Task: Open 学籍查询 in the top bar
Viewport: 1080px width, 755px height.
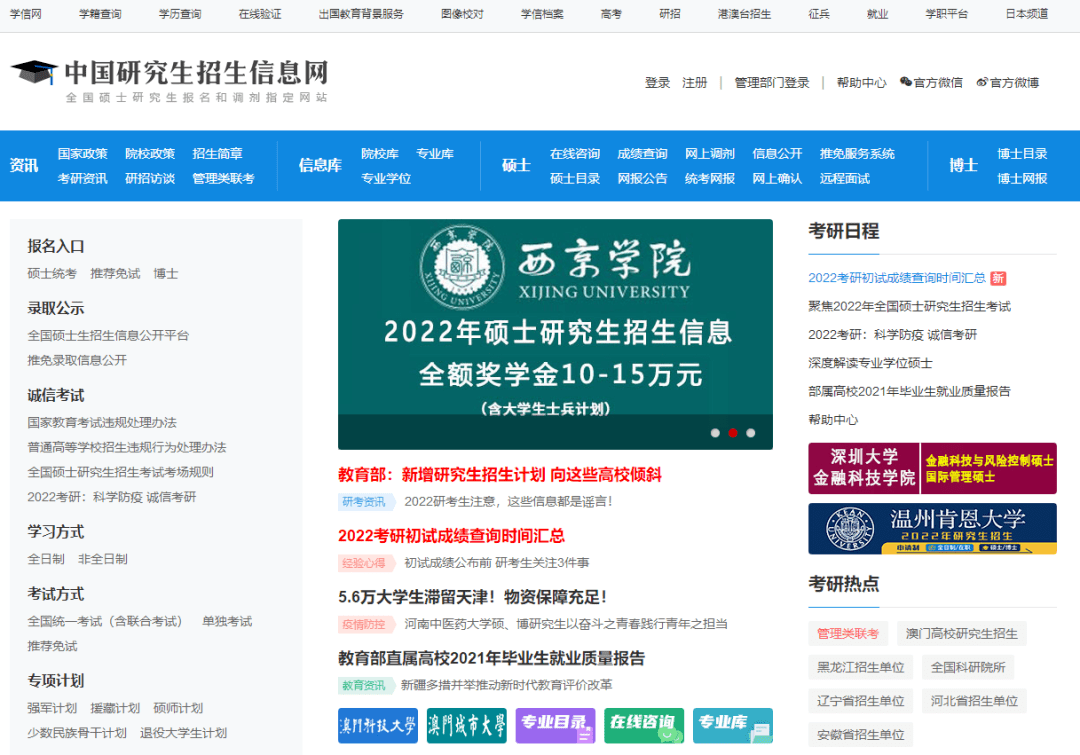Action: (100, 14)
